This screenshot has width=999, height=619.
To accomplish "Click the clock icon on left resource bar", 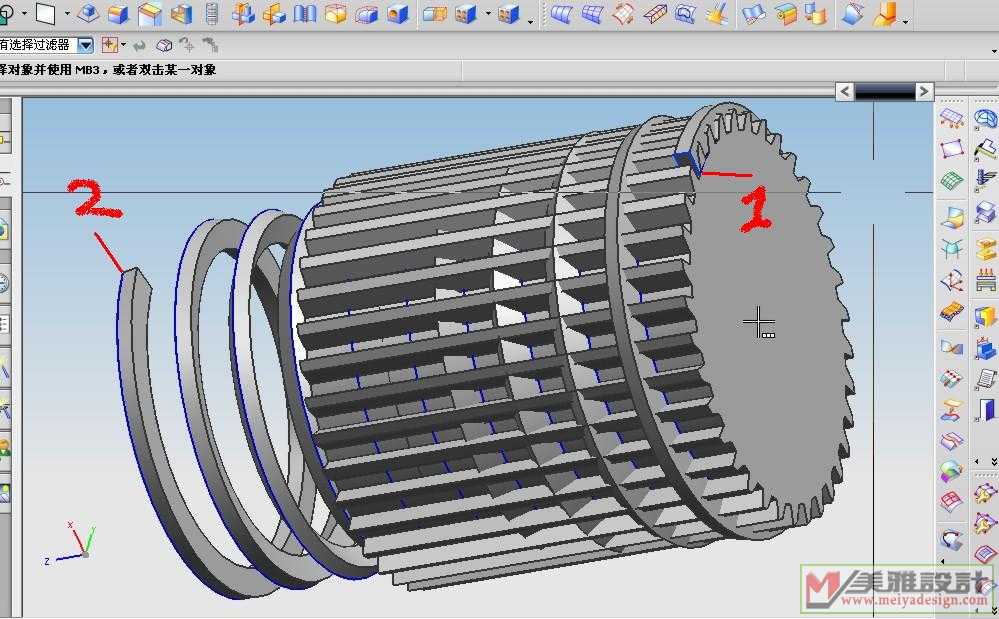I will pyautogui.click(x=4, y=282).
